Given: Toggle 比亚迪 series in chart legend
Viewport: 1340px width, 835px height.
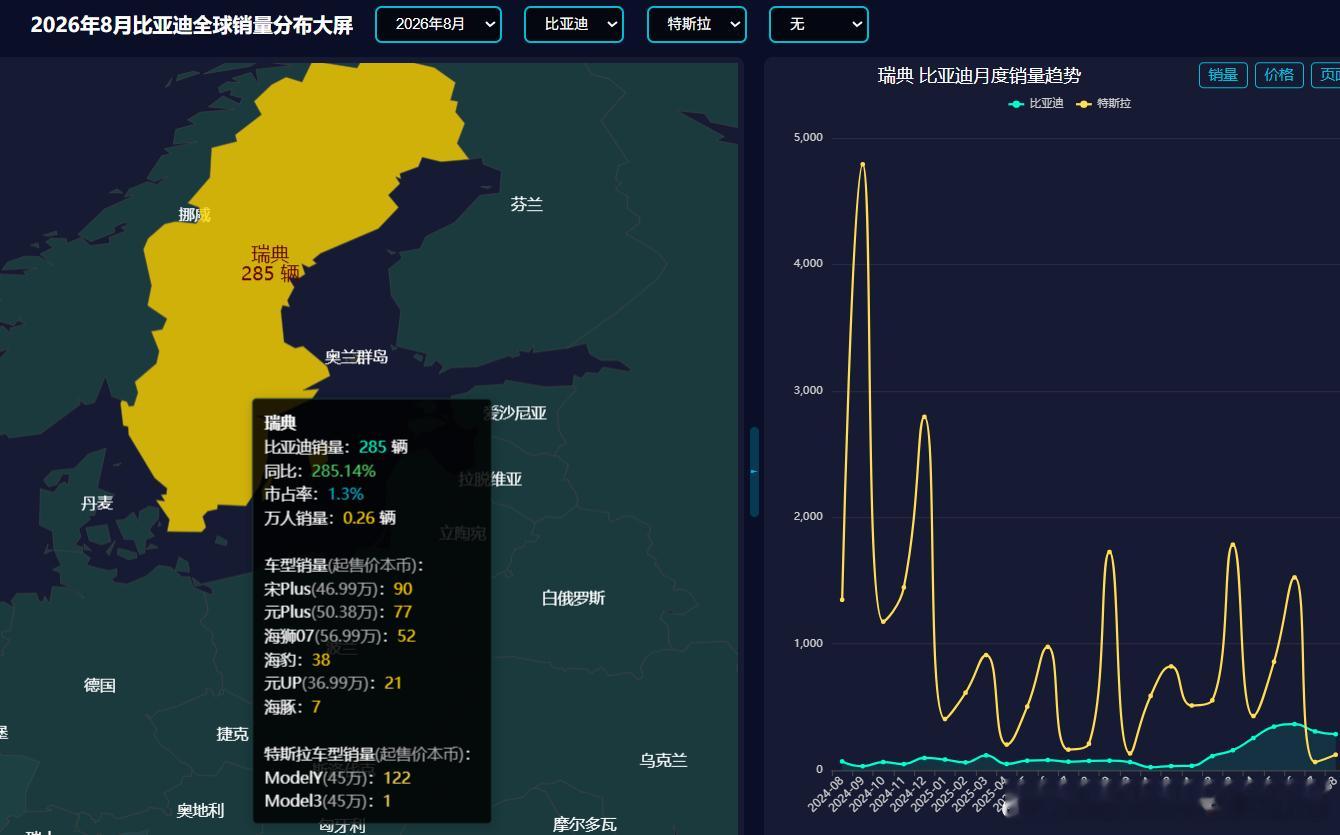Looking at the screenshot, I should 1037,103.
